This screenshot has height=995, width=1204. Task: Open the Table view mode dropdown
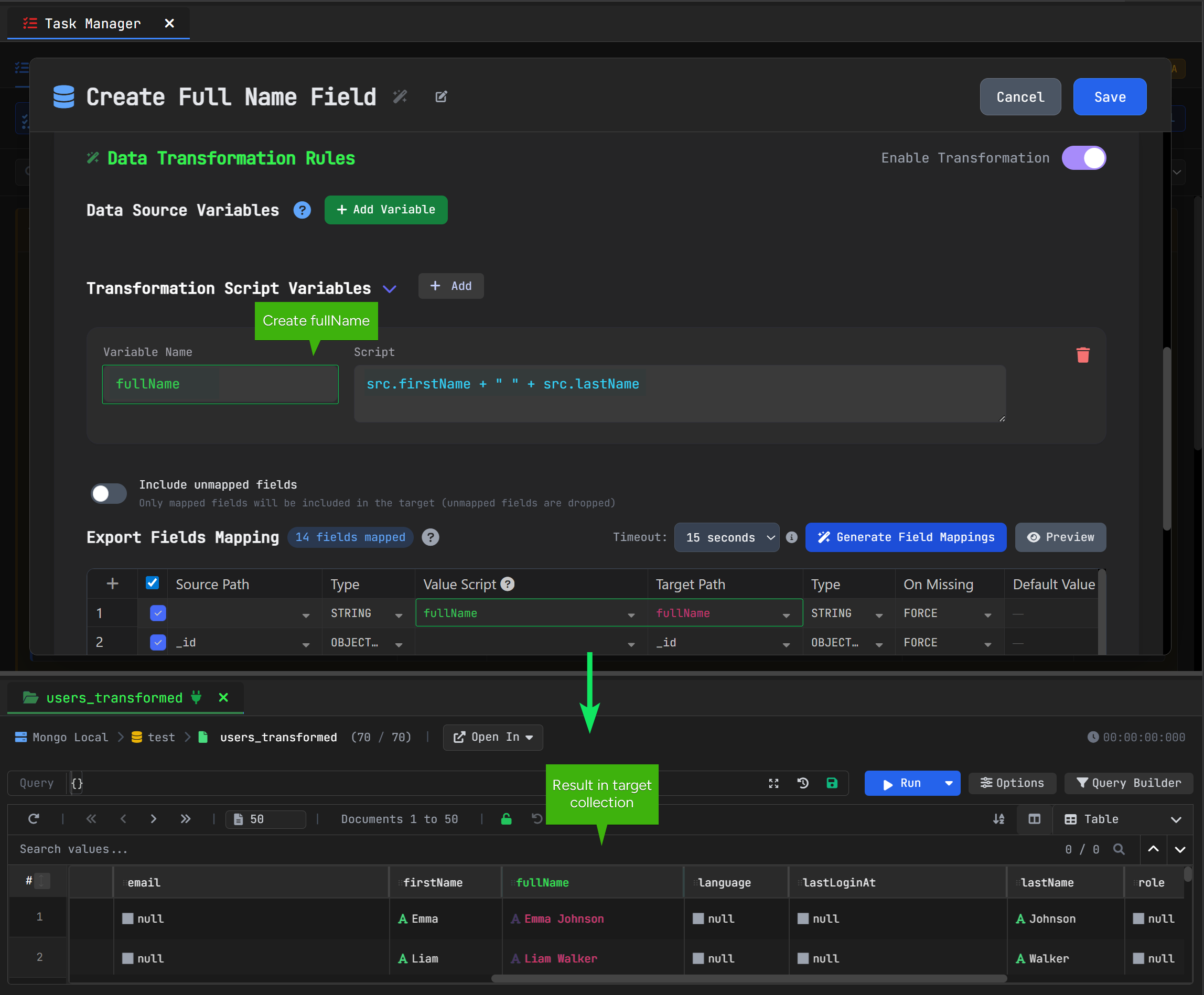pyautogui.click(x=1123, y=819)
